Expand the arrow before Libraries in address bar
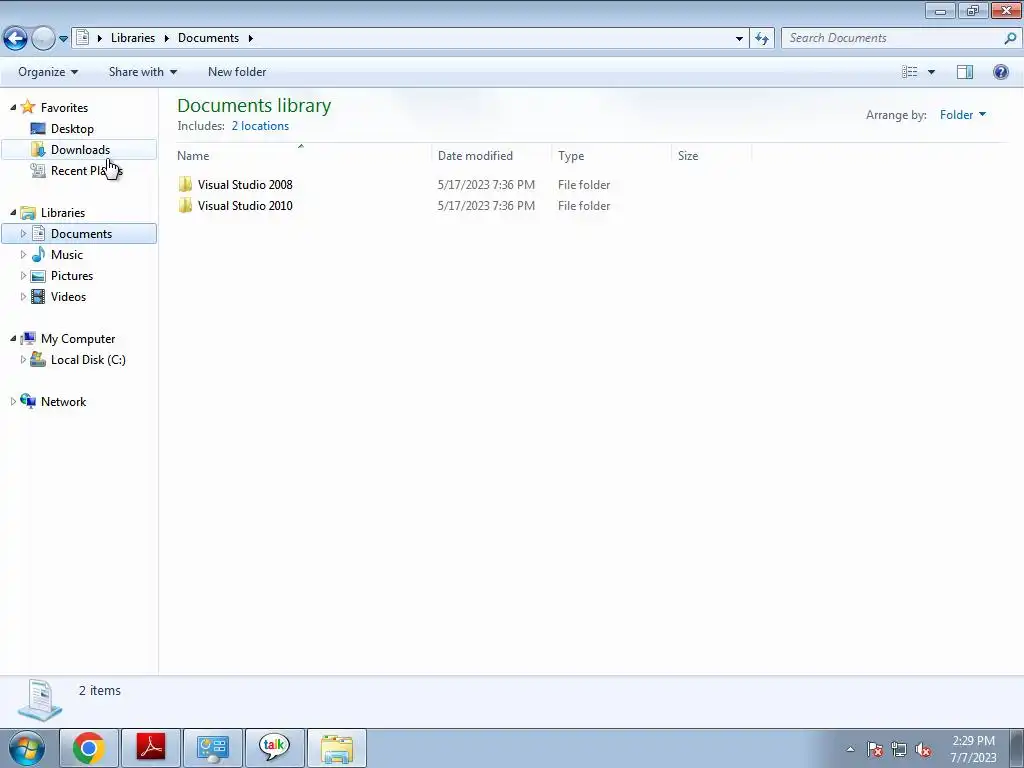 point(99,39)
